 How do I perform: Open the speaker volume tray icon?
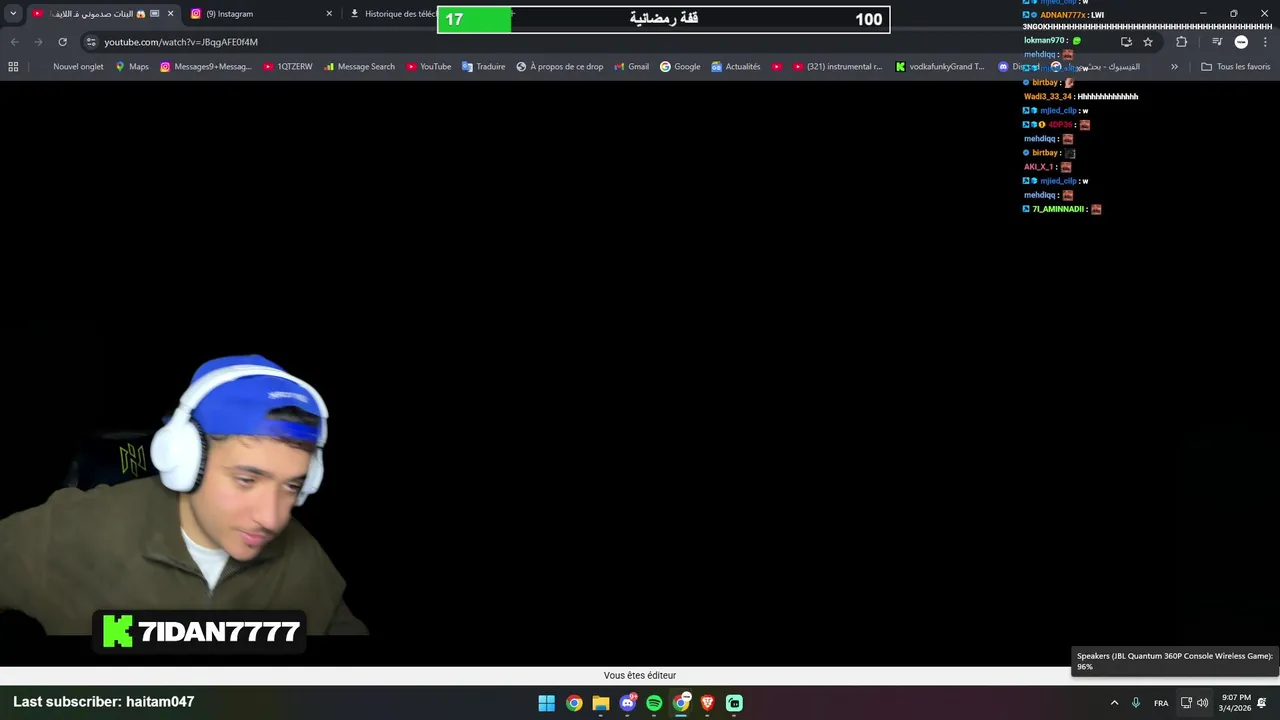[1203, 703]
